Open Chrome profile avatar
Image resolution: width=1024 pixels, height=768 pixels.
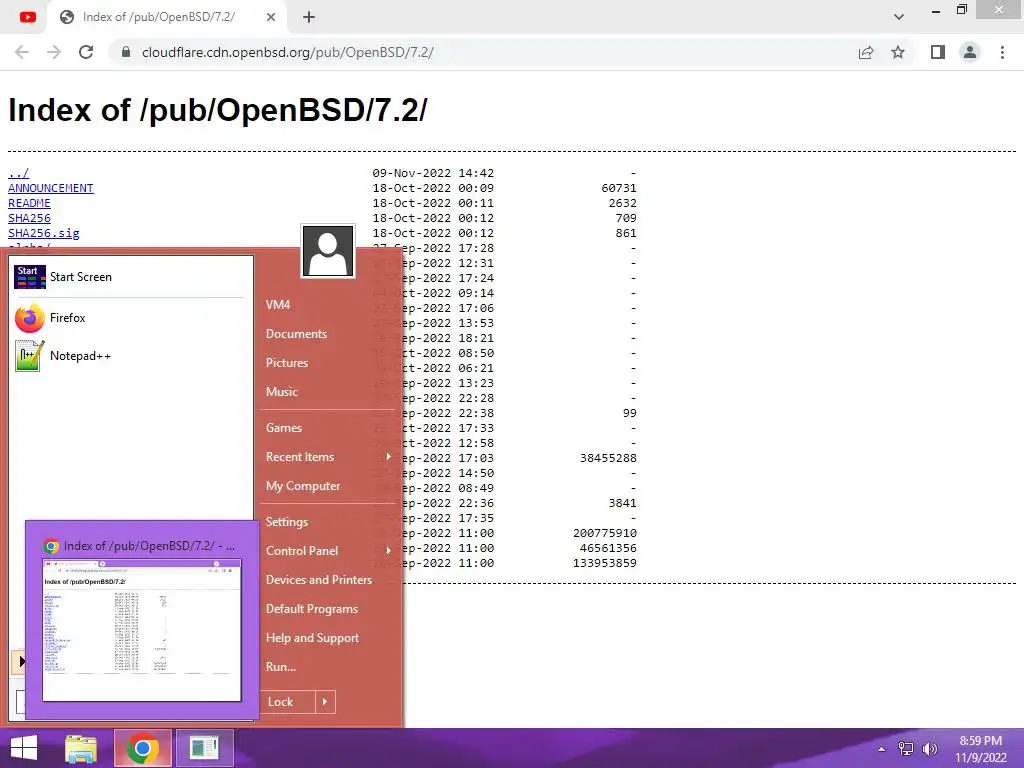point(970,52)
